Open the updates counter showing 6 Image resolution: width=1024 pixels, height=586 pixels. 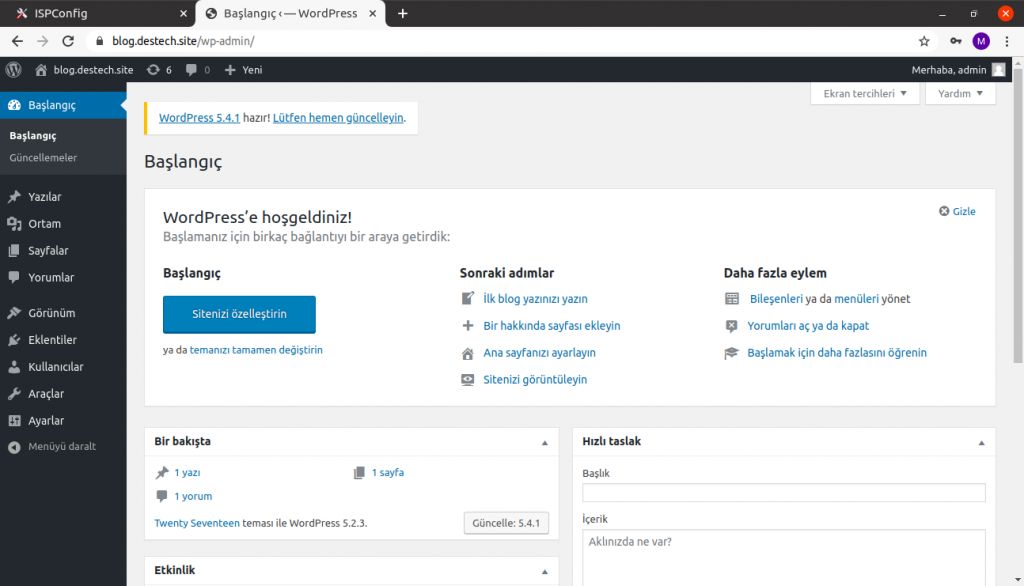[x=159, y=70]
